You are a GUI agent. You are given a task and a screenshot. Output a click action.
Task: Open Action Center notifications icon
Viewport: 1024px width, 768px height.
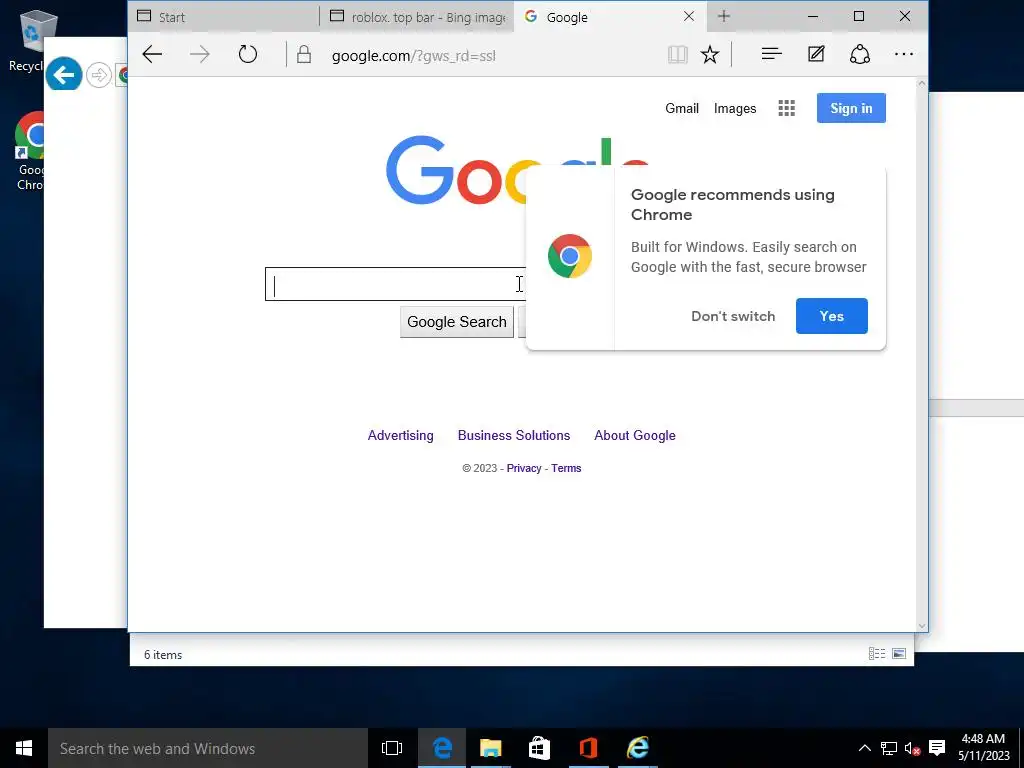(x=936, y=748)
